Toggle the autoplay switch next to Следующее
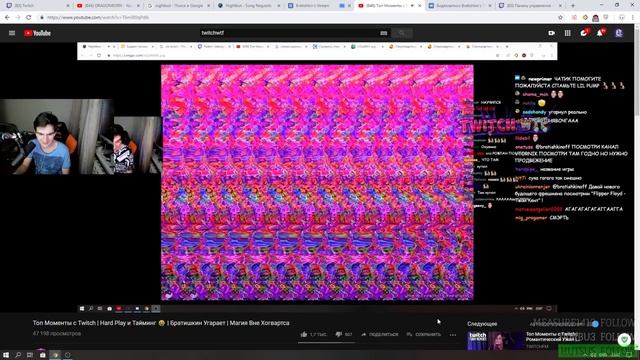This screenshot has width=640, height=360. 594,324
